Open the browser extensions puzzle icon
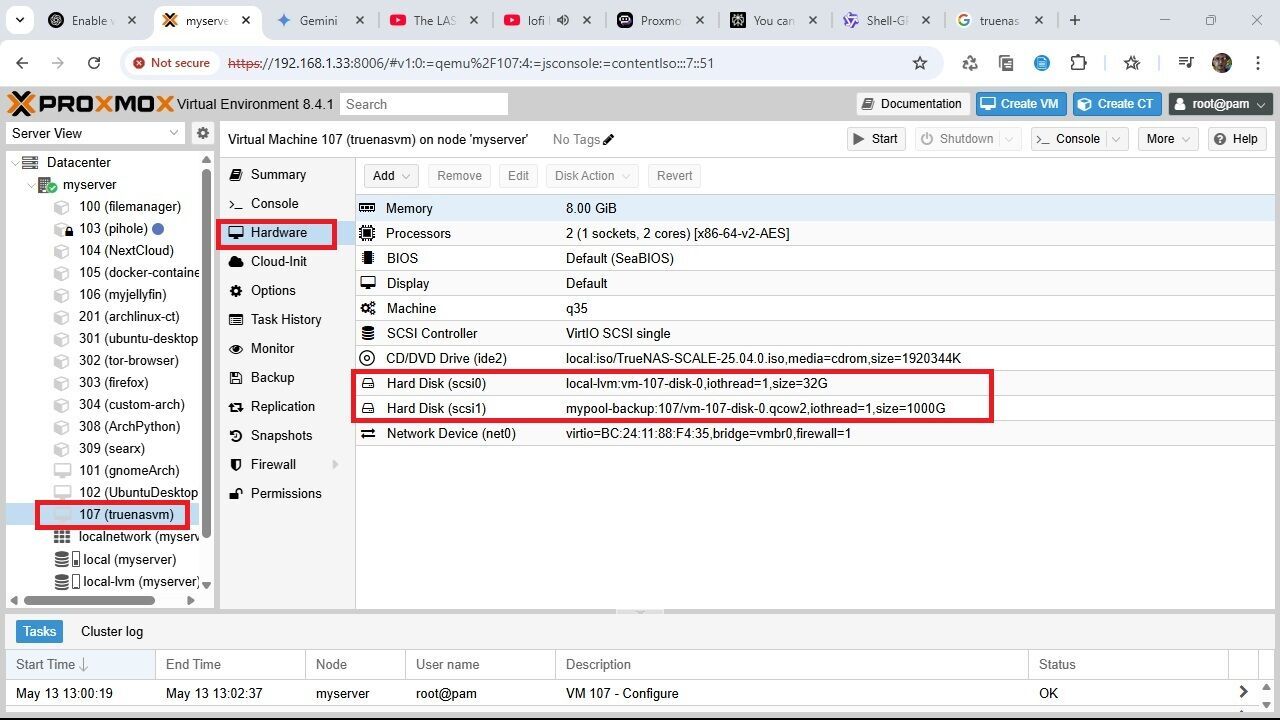 click(x=1078, y=63)
